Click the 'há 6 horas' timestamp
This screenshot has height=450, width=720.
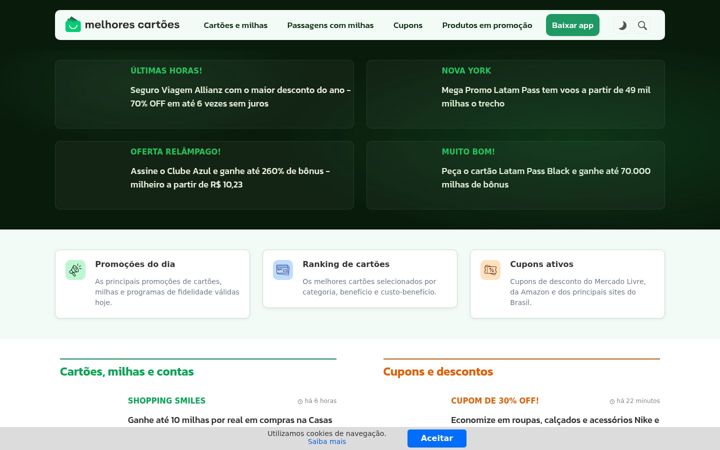(321, 401)
